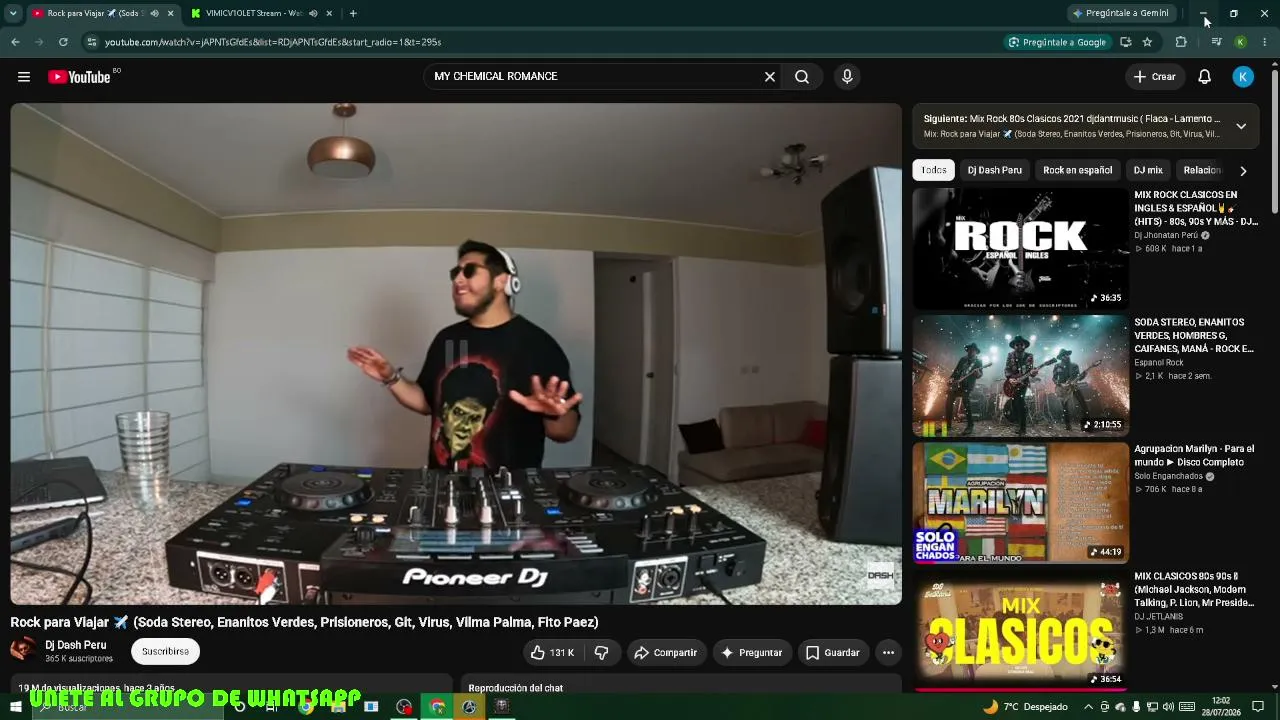Select the Rock en español filter chip
Screen dimensions: 1280x720
point(1077,170)
